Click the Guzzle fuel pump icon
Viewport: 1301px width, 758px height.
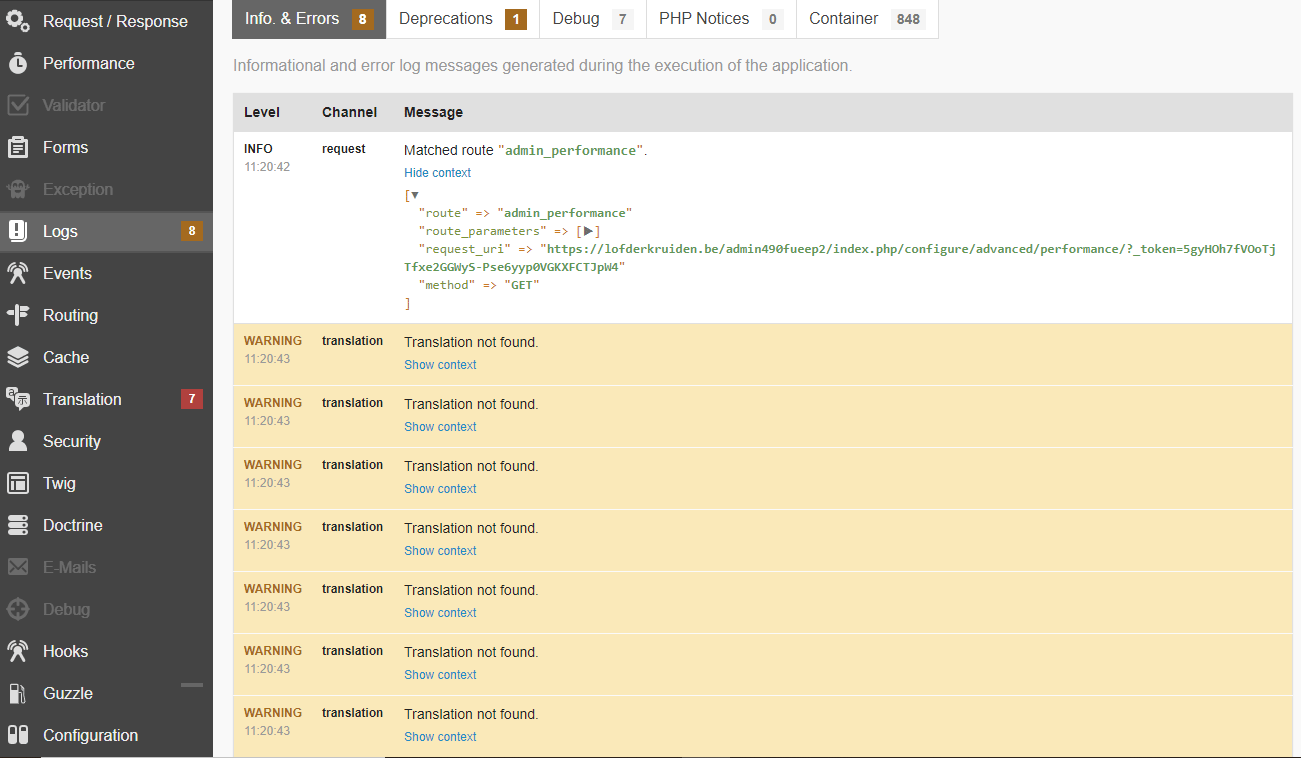18,693
